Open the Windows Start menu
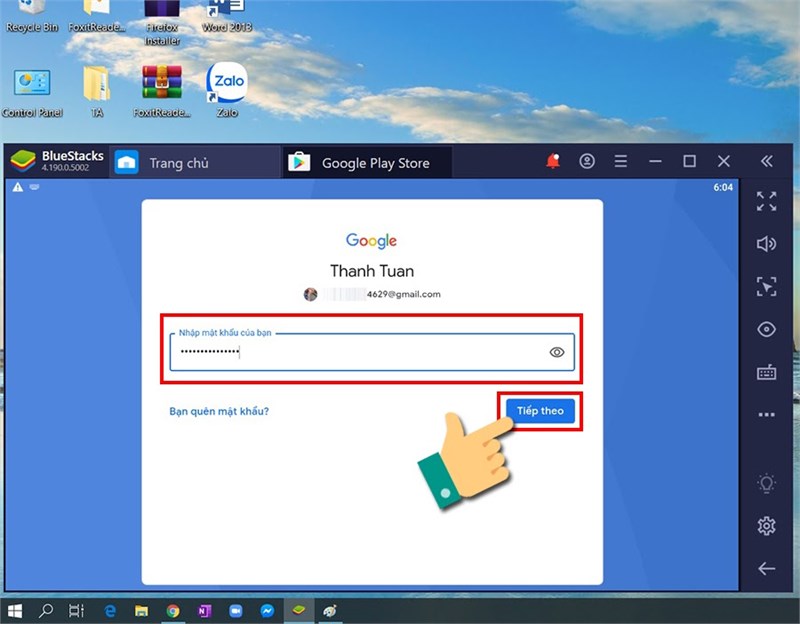This screenshot has height=624, width=800. click(x=15, y=611)
